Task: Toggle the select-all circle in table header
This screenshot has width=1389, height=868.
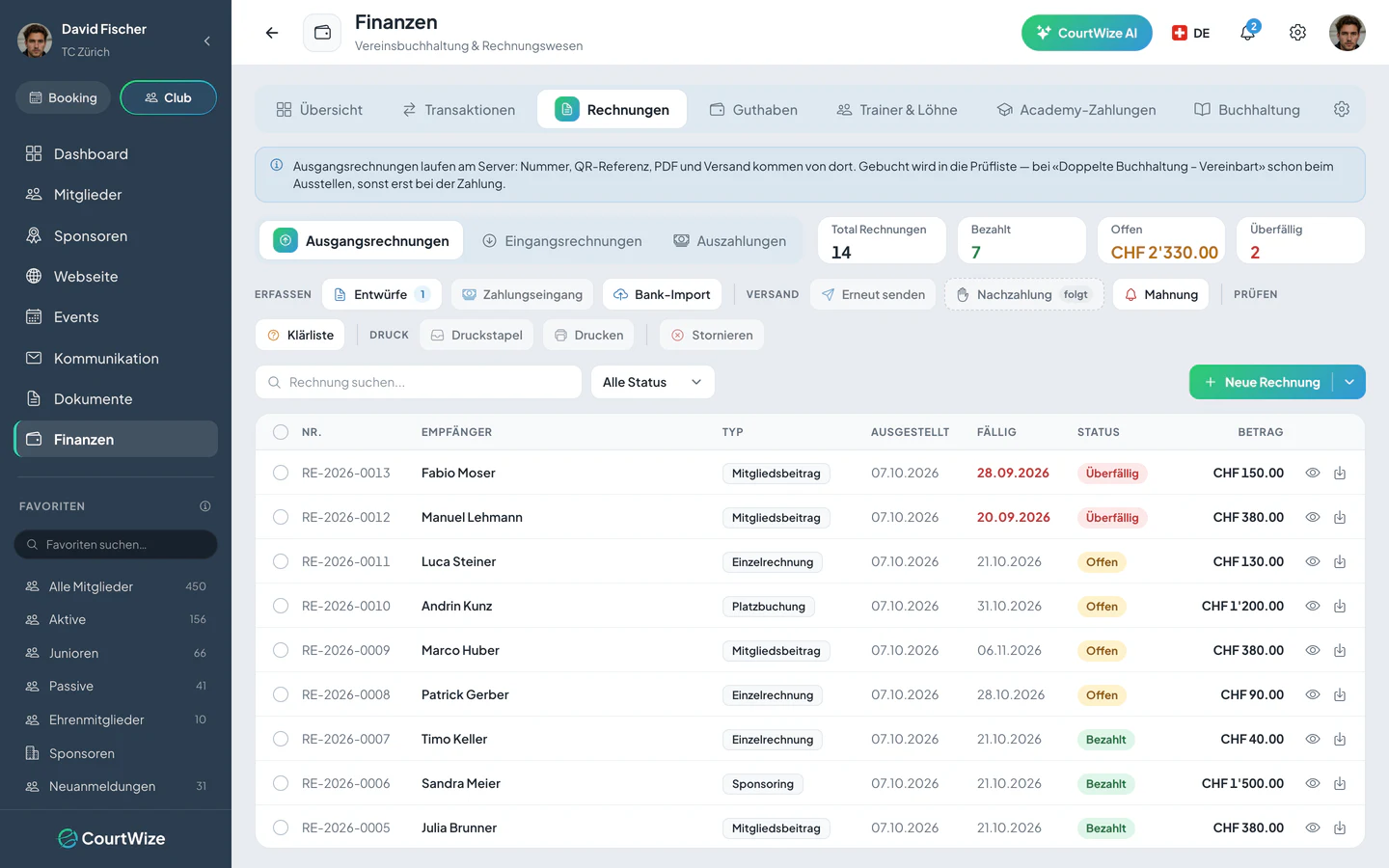Action: [281, 432]
